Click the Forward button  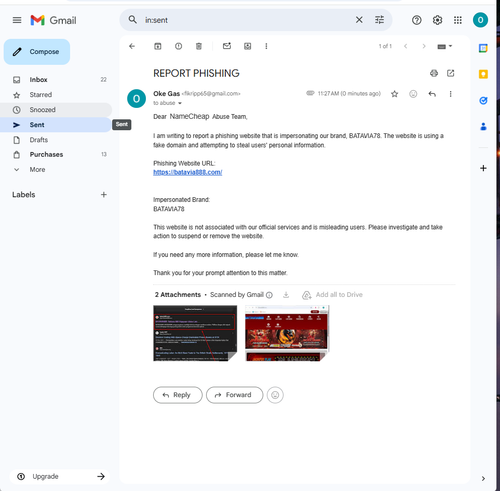pyautogui.click(x=234, y=395)
